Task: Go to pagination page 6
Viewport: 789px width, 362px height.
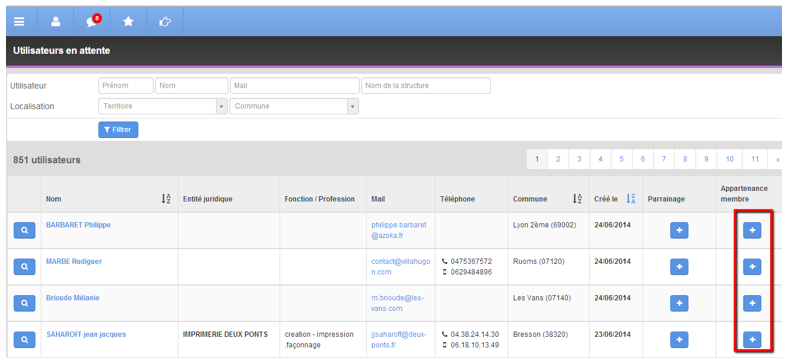Action: coord(643,159)
